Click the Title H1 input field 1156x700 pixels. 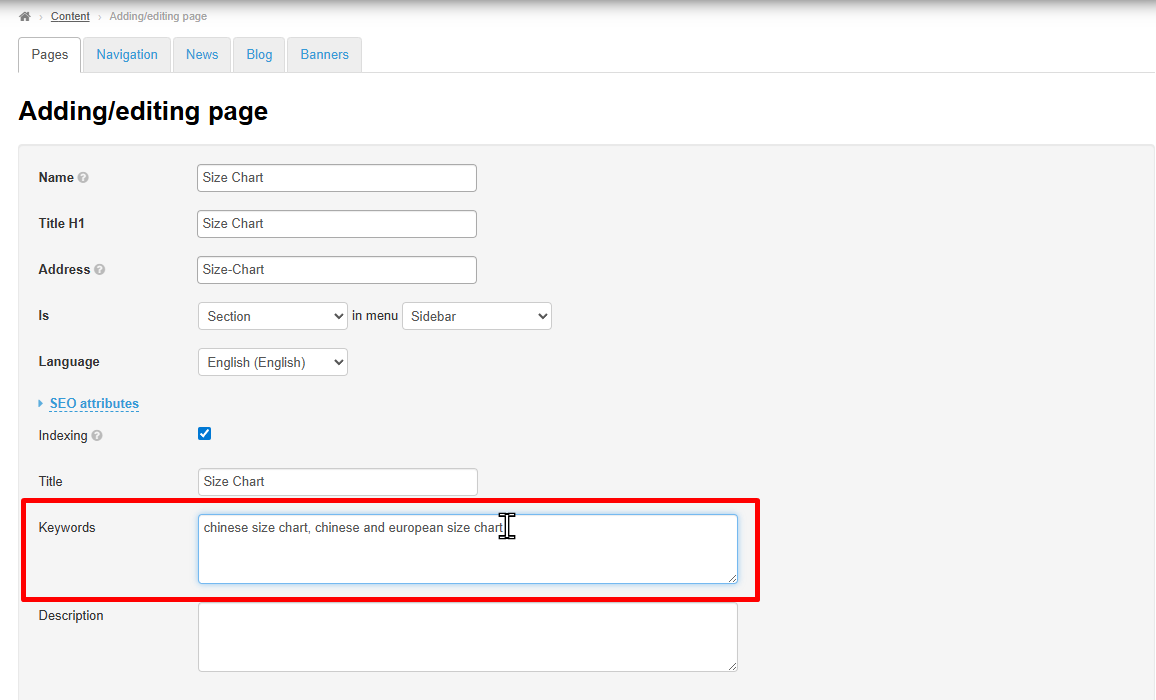[x=337, y=224]
